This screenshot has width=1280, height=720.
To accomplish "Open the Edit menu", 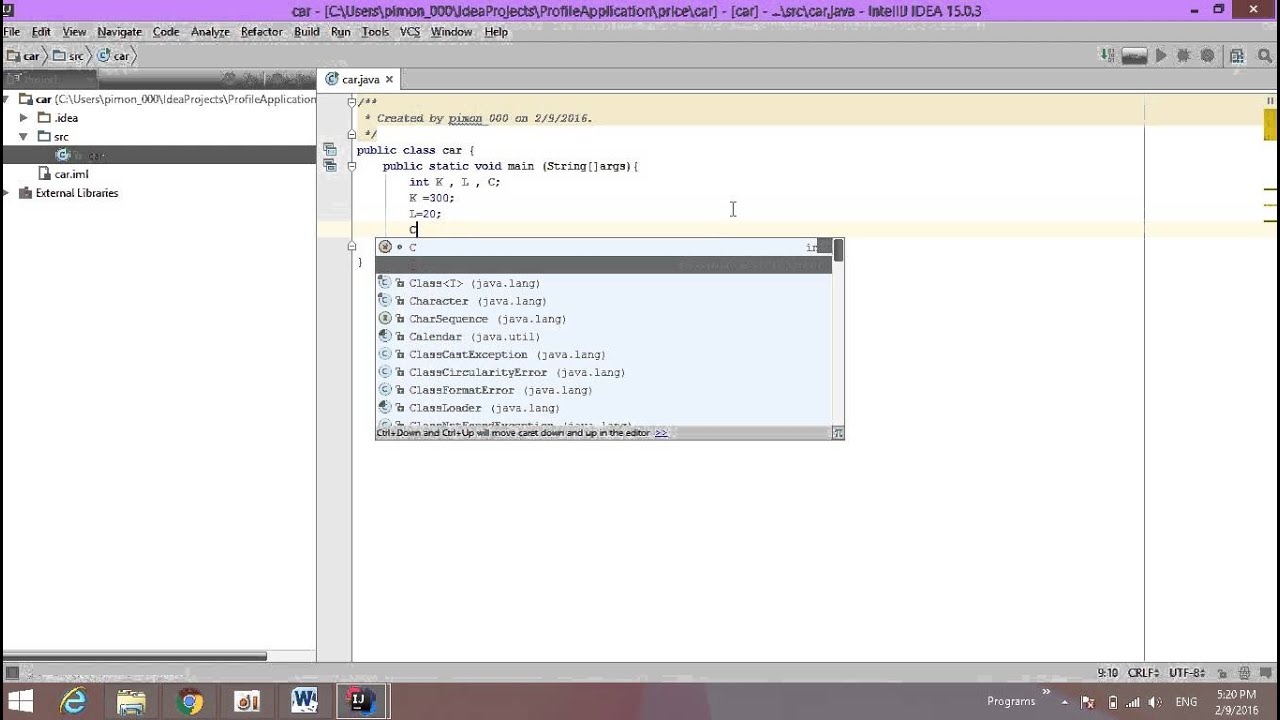I will click(x=41, y=32).
